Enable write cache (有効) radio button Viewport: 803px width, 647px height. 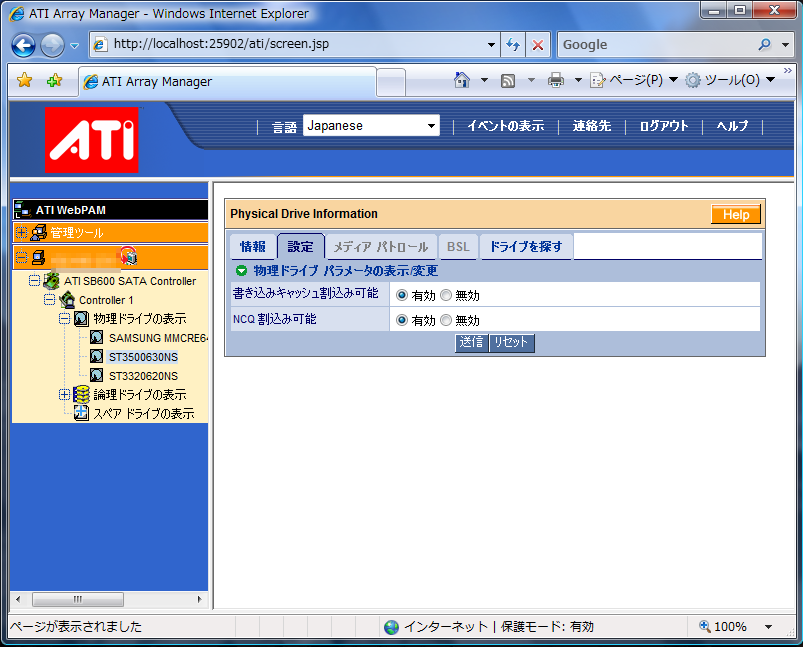tap(402, 295)
